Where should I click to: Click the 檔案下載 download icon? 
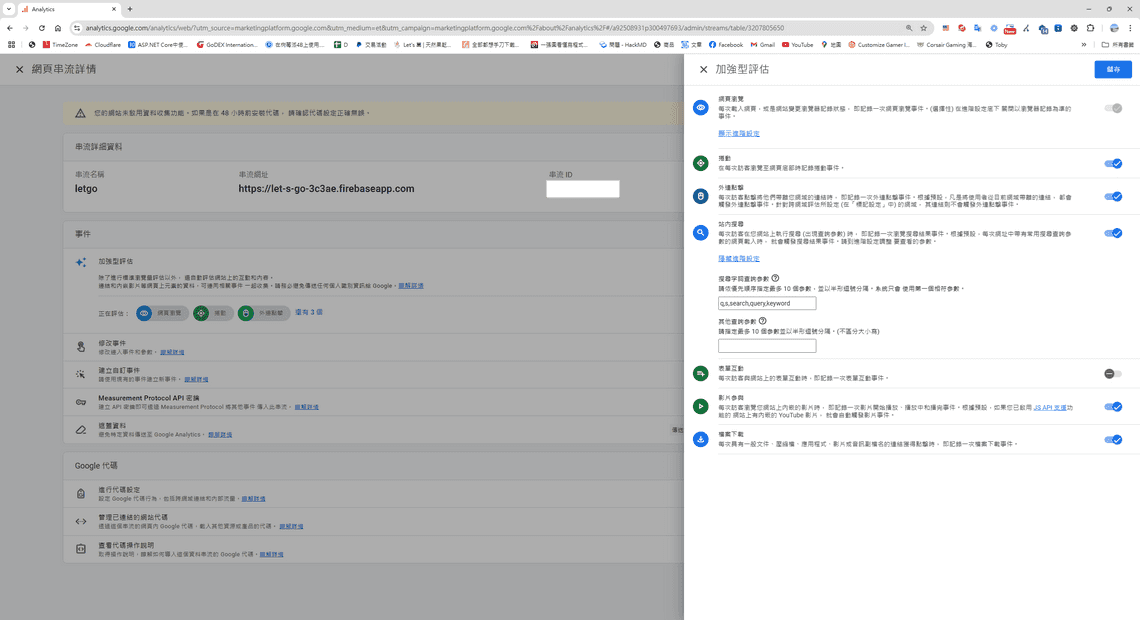tap(700, 439)
